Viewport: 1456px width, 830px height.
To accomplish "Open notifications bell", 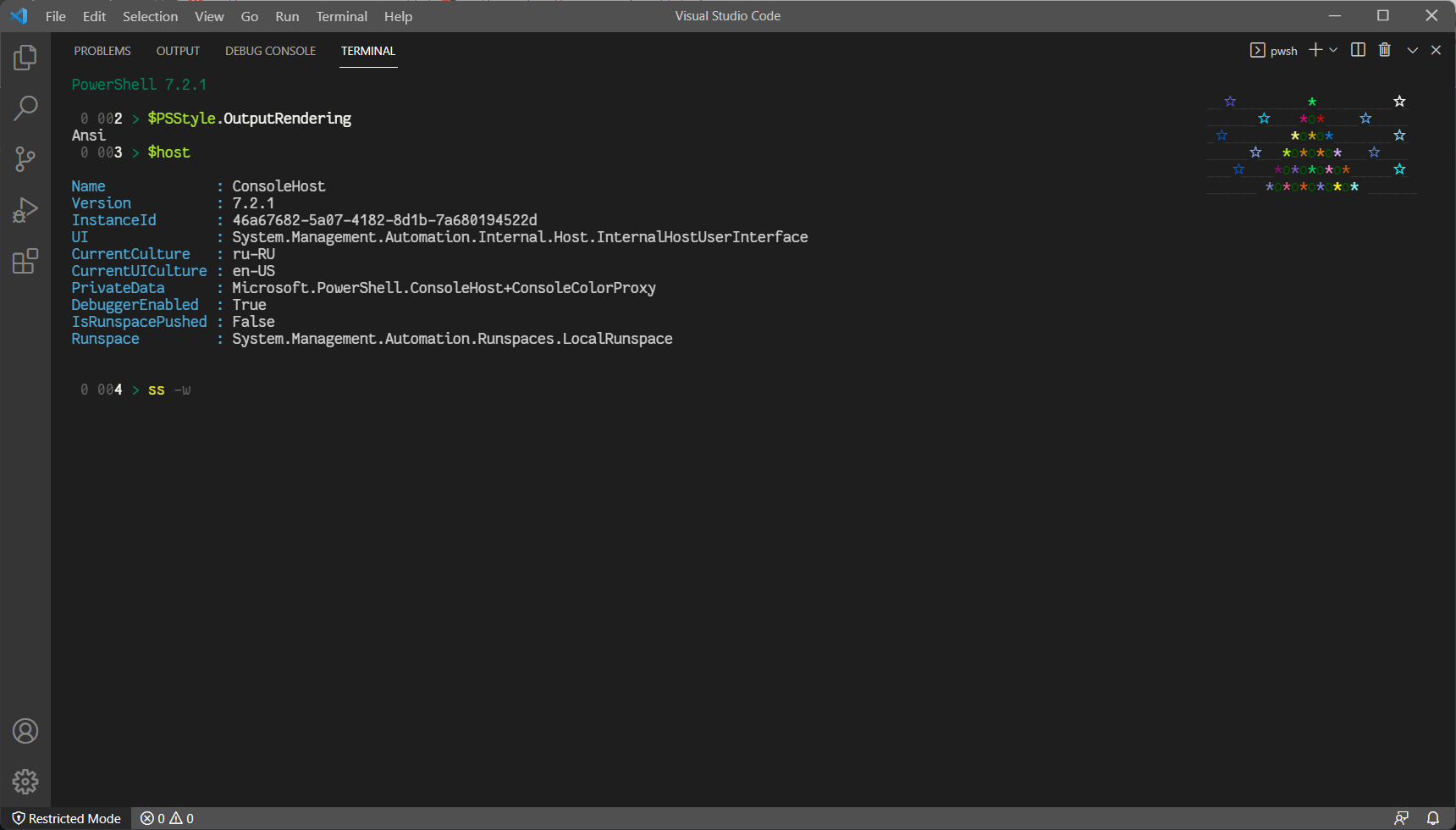I will click(x=1433, y=818).
